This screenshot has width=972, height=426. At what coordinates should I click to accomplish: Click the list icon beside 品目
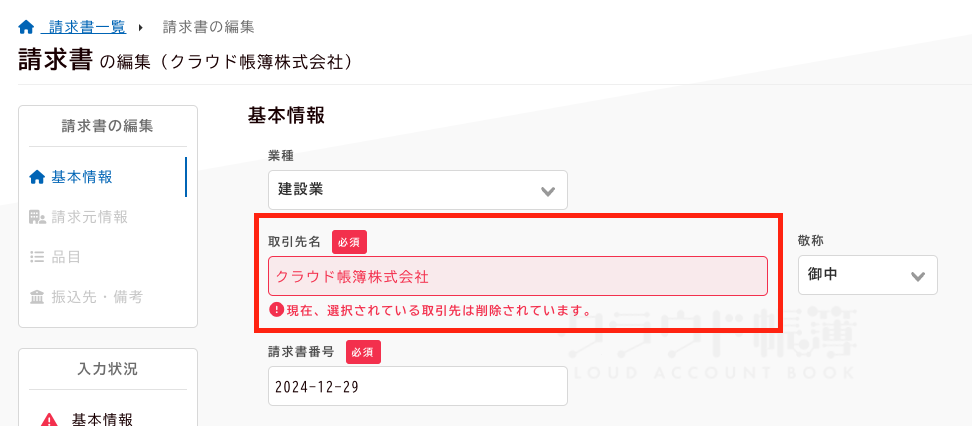click(x=37, y=257)
